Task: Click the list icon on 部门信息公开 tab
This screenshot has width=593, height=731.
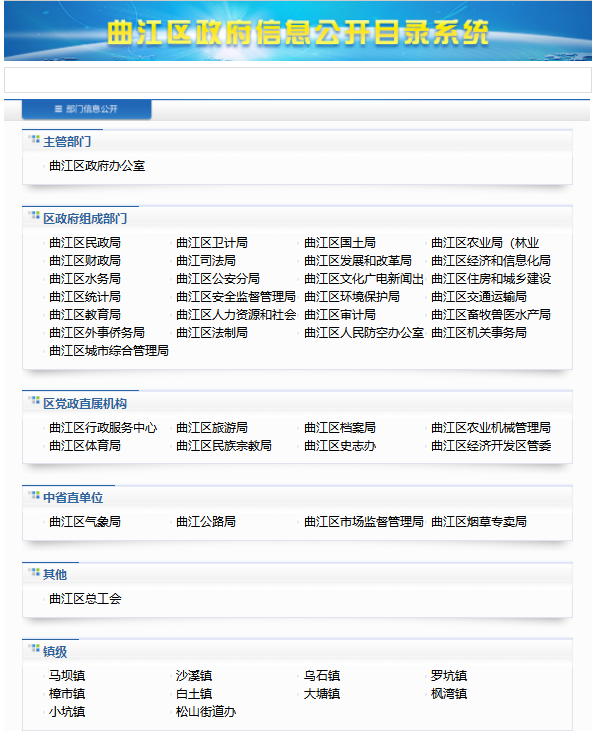Action: coord(58,109)
